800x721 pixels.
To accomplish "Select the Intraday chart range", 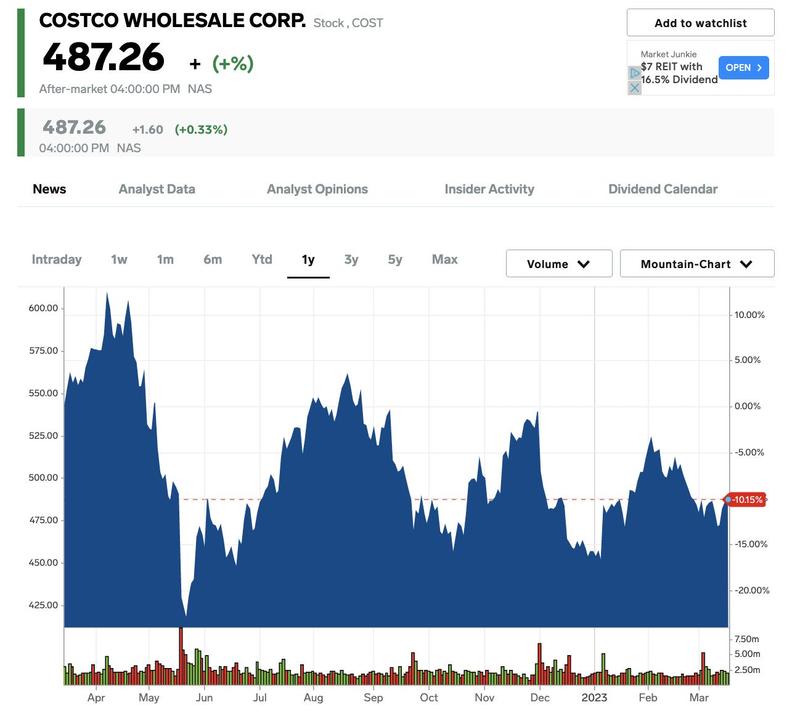I will click(x=57, y=260).
